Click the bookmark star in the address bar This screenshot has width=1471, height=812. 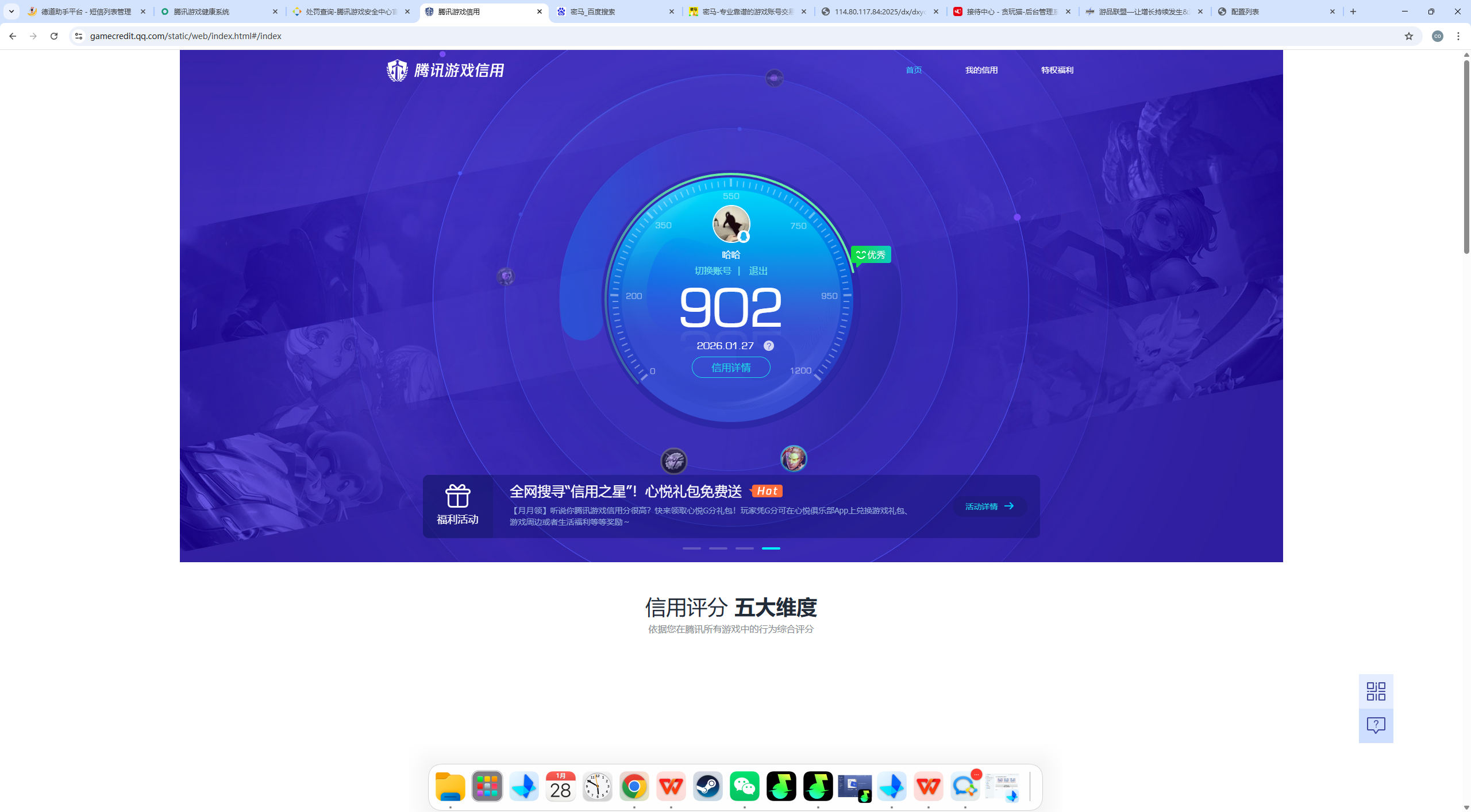[x=1408, y=36]
